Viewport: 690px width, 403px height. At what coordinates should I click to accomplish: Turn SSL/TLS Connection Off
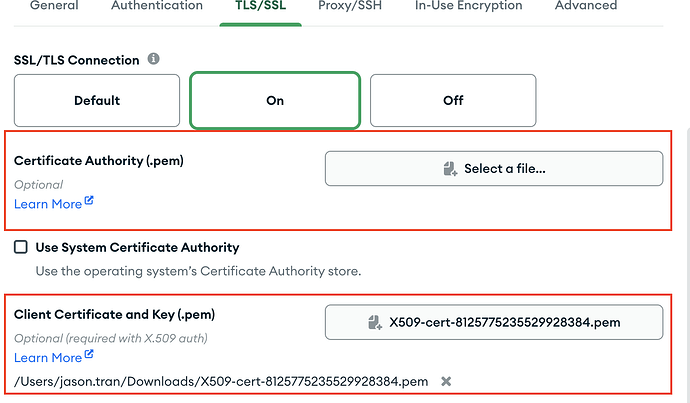[x=453, y=100]
